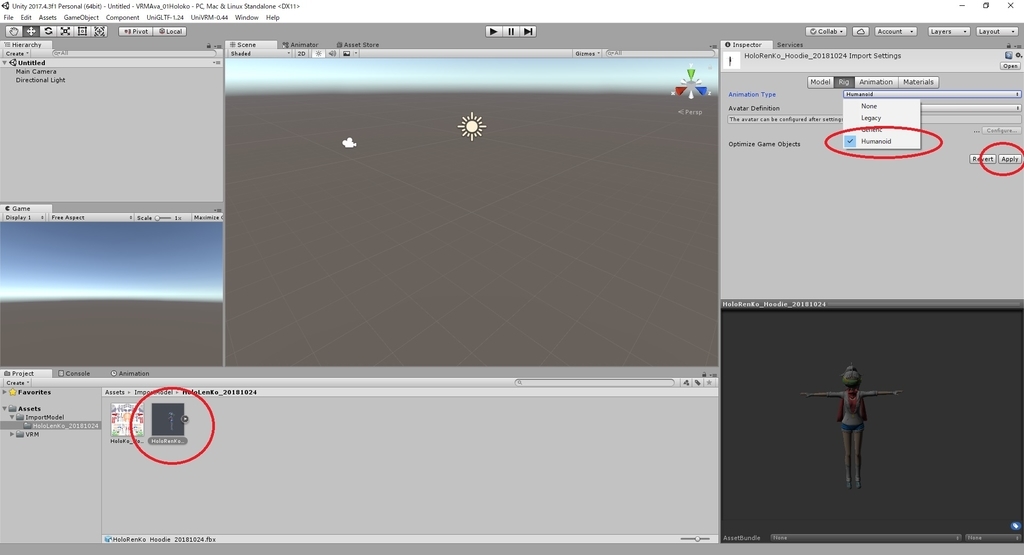1024x555 pixels.
Task: Toggle scene audio speaker icon
Action: pos(332,54)
